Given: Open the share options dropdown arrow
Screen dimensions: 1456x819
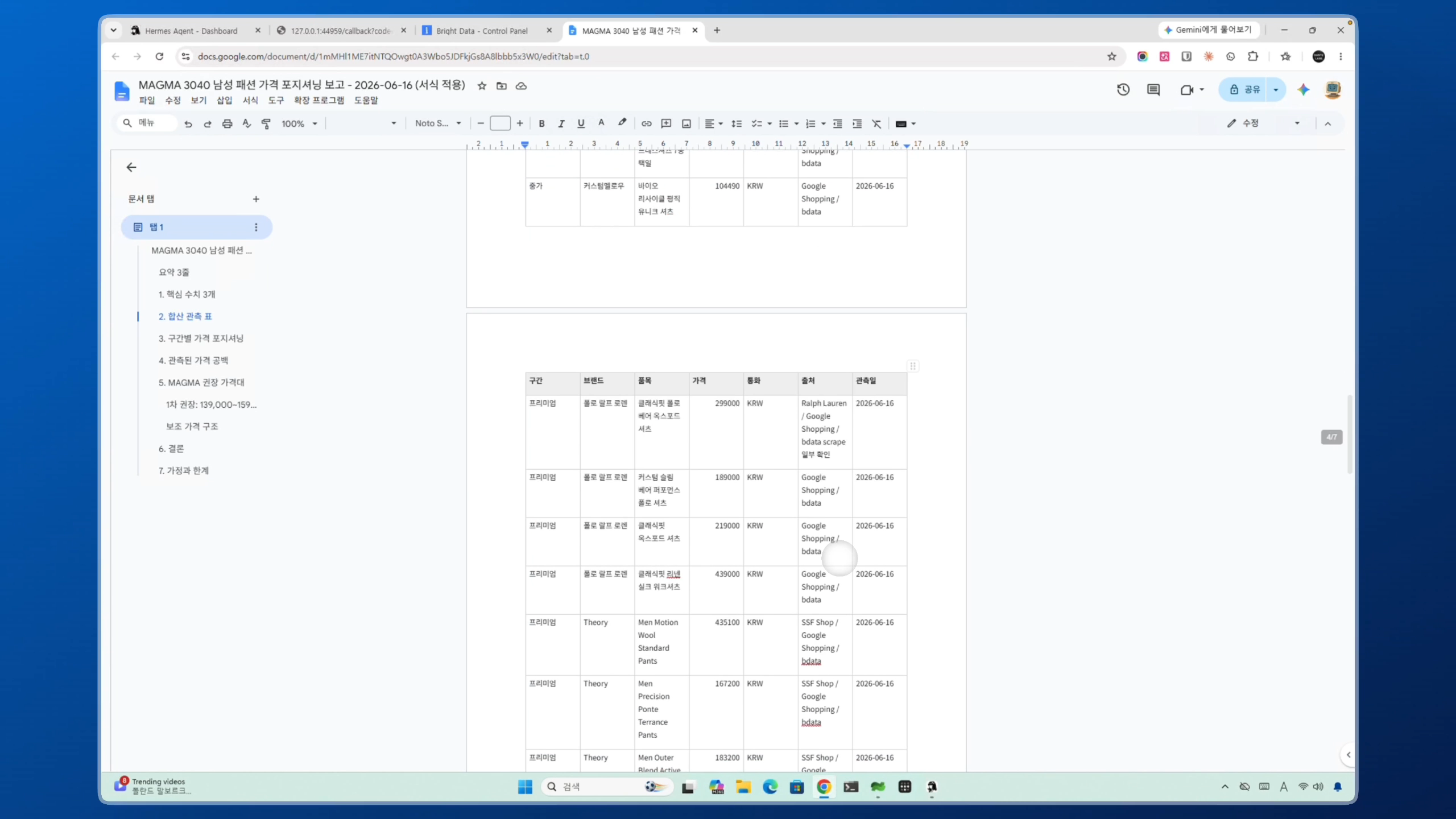Looking at the screenshot, I should pos(1276,89).
